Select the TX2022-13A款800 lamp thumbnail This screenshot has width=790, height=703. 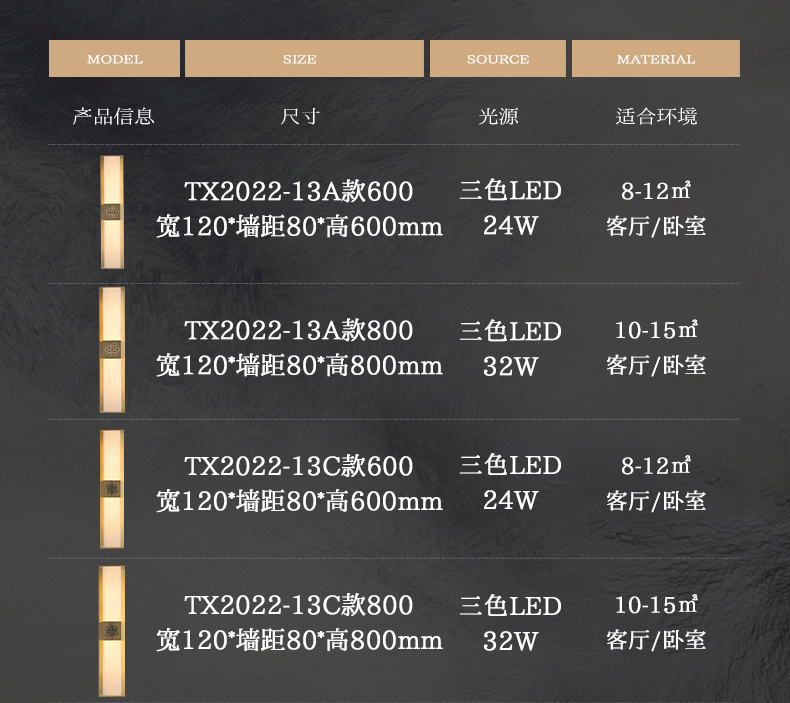pos(111,349)
